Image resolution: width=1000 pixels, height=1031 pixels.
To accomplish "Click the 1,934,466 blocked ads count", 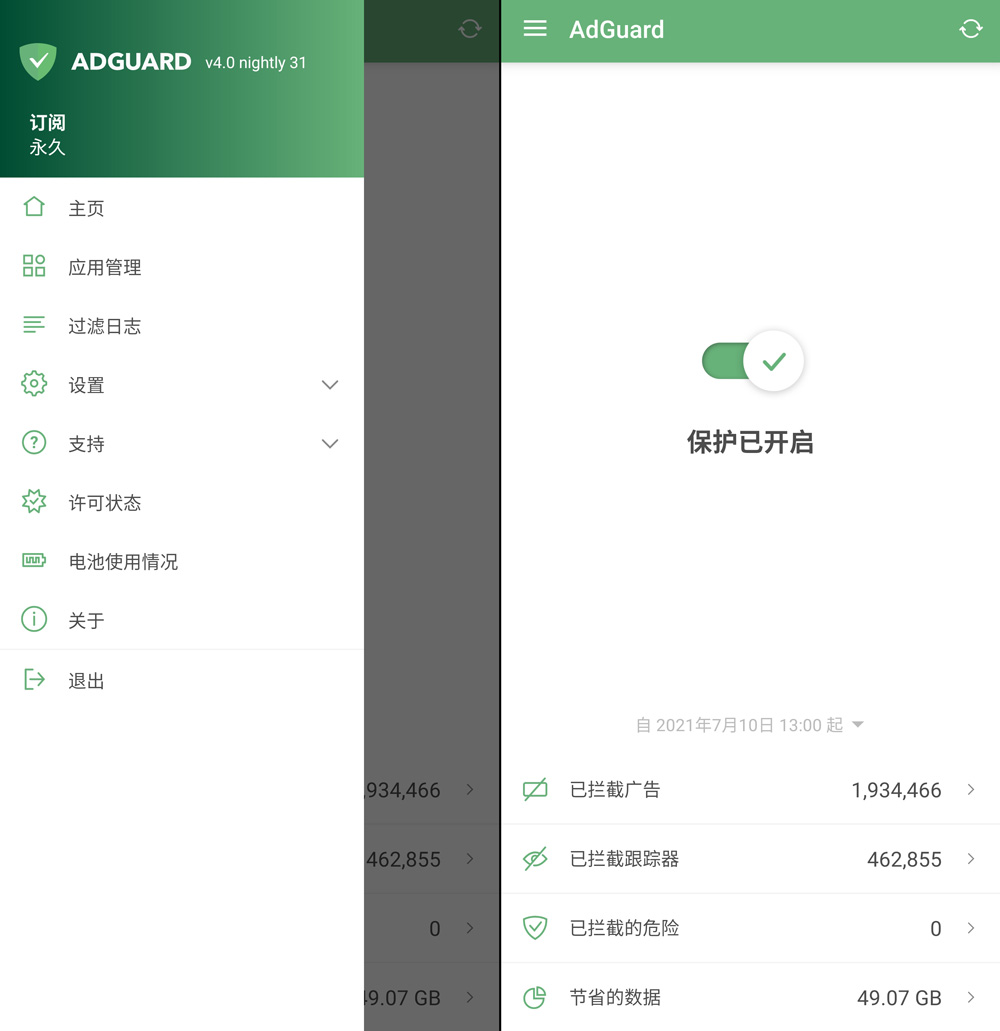I will 896,790.
